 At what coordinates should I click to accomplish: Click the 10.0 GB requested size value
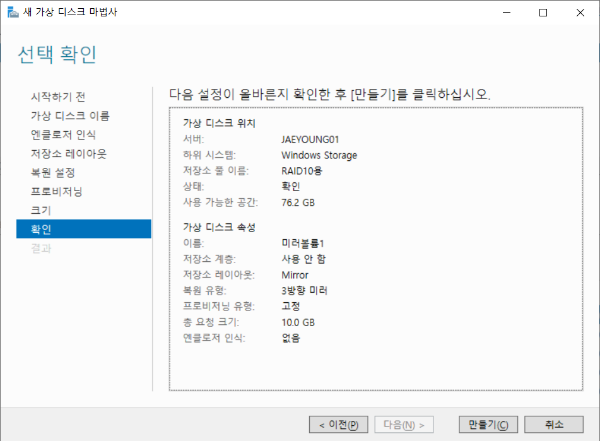tap(298, 322)
